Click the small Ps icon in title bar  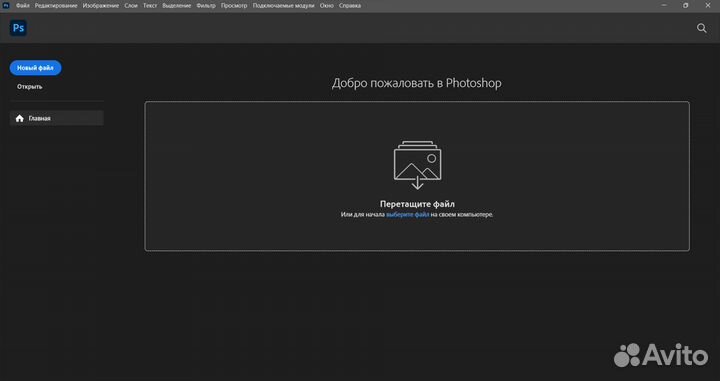coord(6,6)
